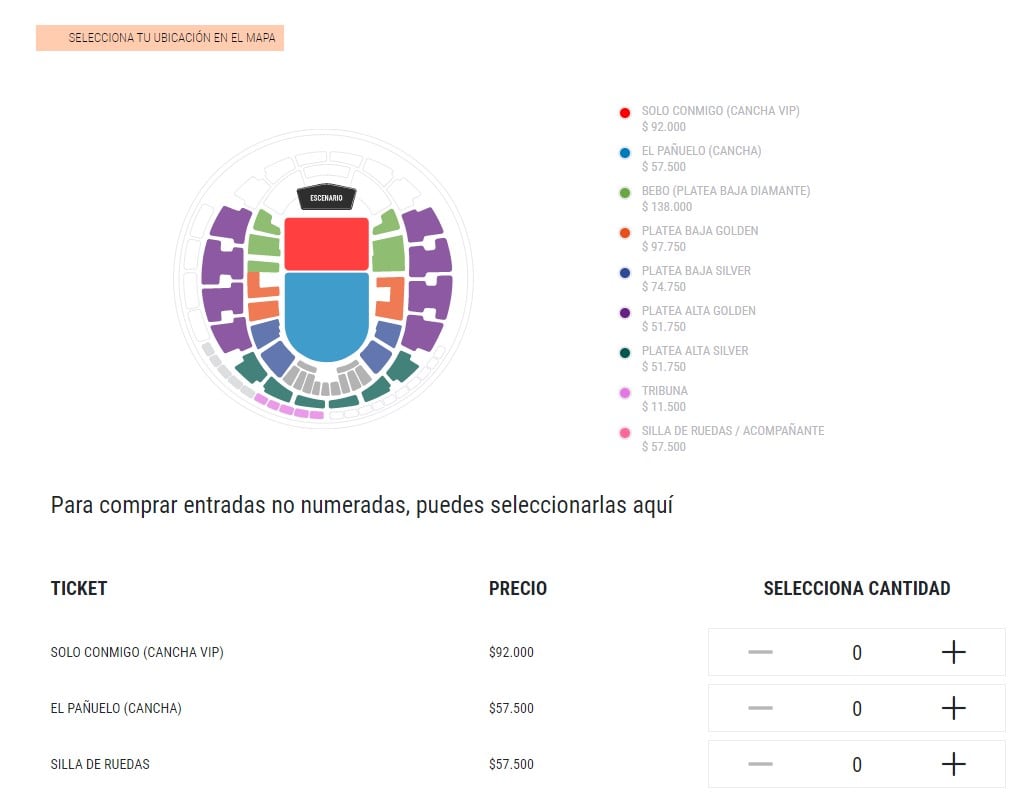Screen dimensions: 1029x798
Task: Click the SILLA DE RUEDAS quantity field
Action: coord(856,764)
